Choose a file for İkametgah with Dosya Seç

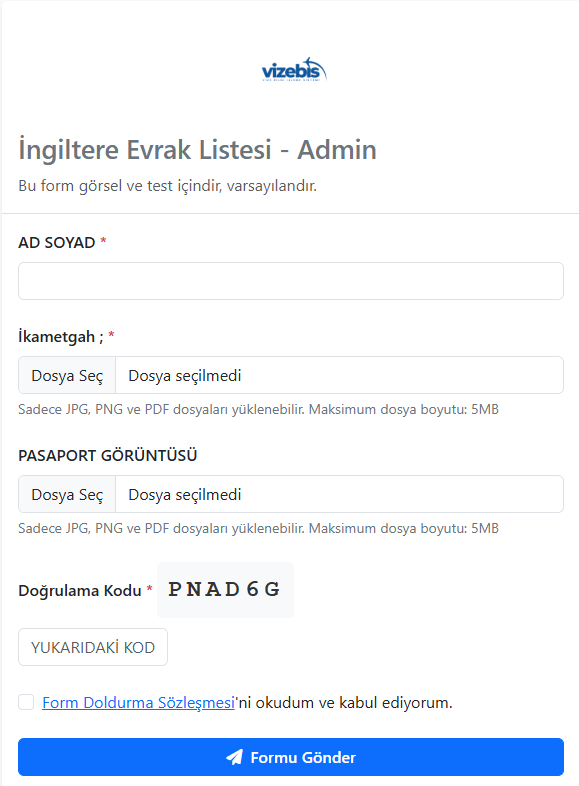point(67,375)
